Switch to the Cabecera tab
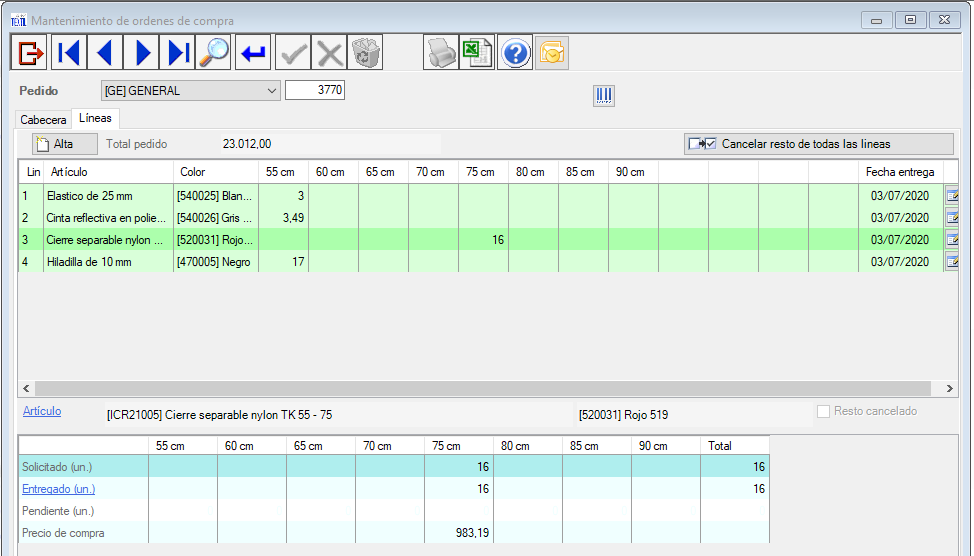974x556 pixels. pos(43,119)
